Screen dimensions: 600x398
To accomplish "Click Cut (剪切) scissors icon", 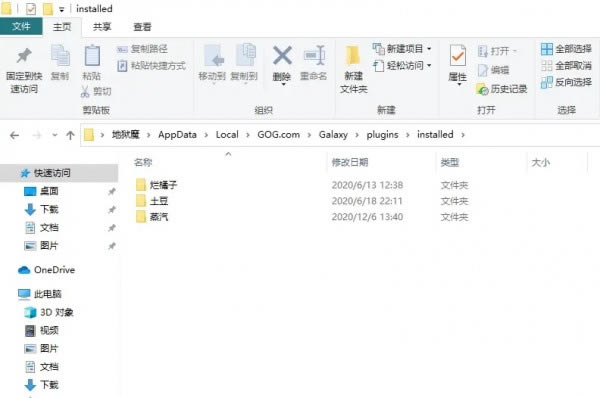I will click(85, 91).
